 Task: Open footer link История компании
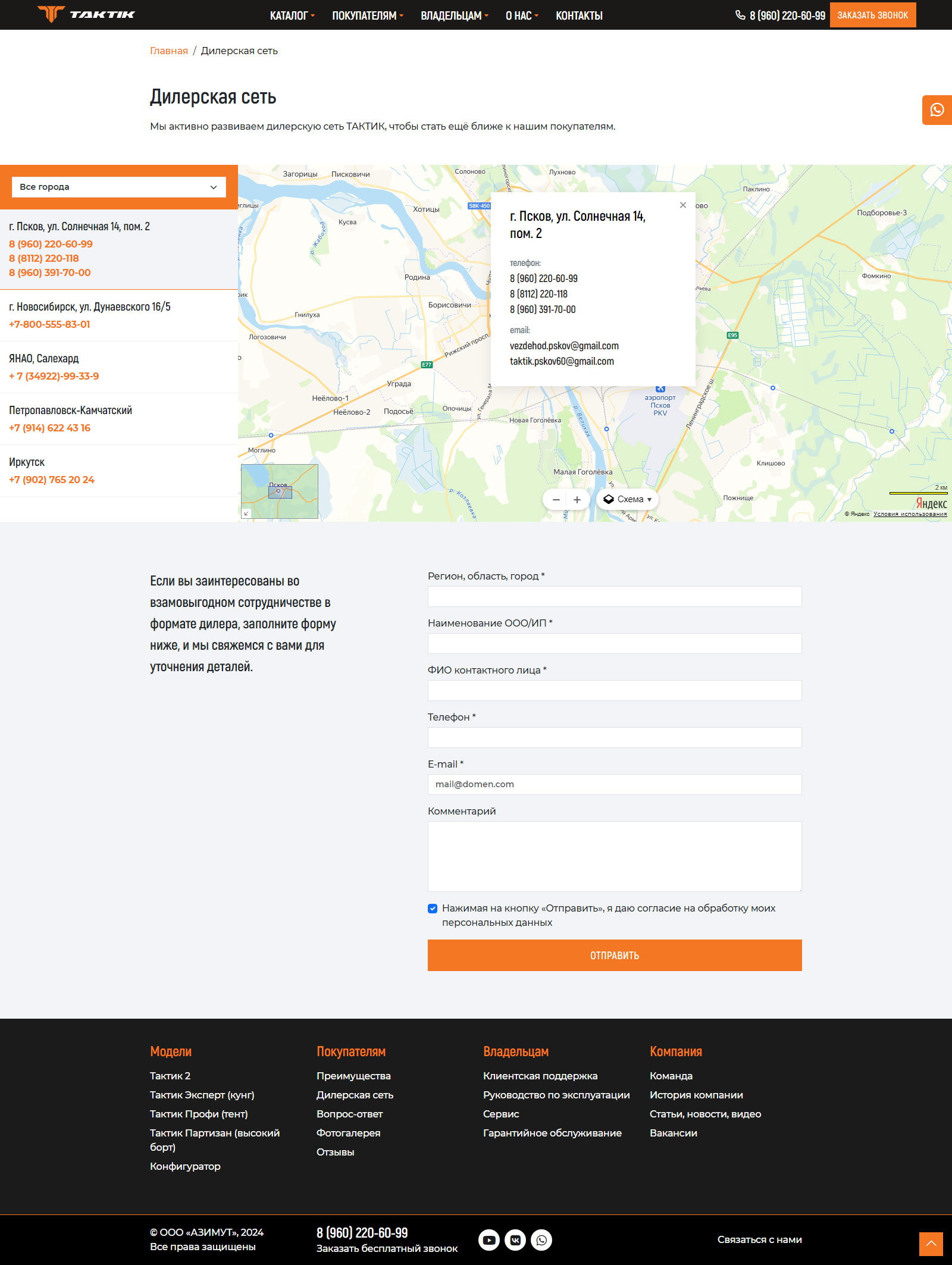696,1095
